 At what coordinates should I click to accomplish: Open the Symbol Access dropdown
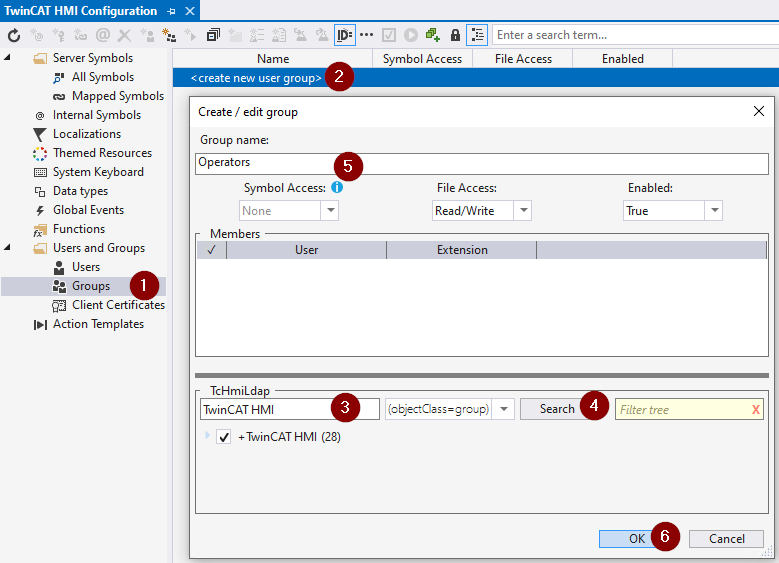330,211
